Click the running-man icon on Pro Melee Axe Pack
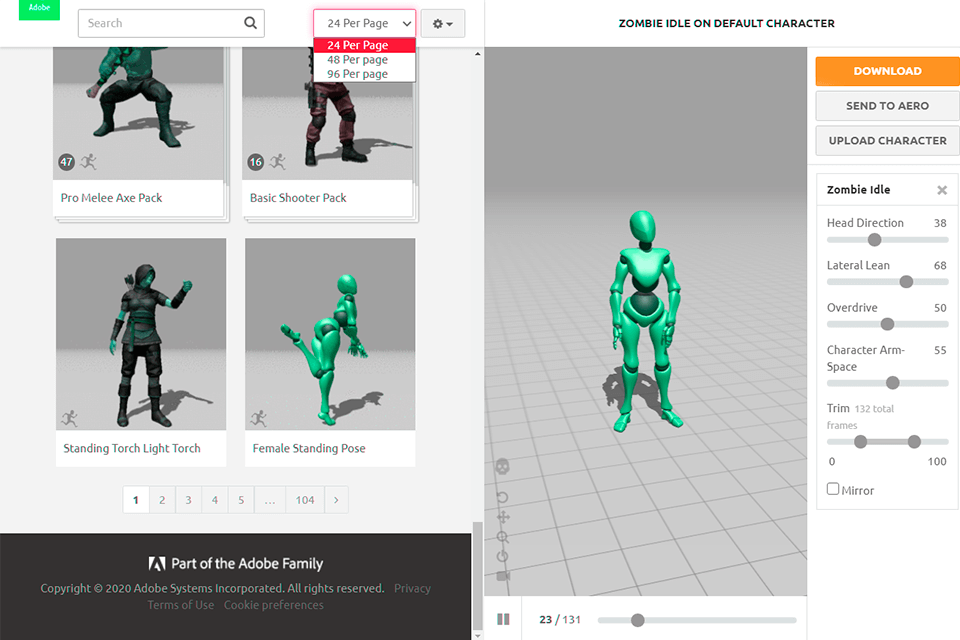Image resolution: width=960 pixels, height=640 pixels. [87, 161]
